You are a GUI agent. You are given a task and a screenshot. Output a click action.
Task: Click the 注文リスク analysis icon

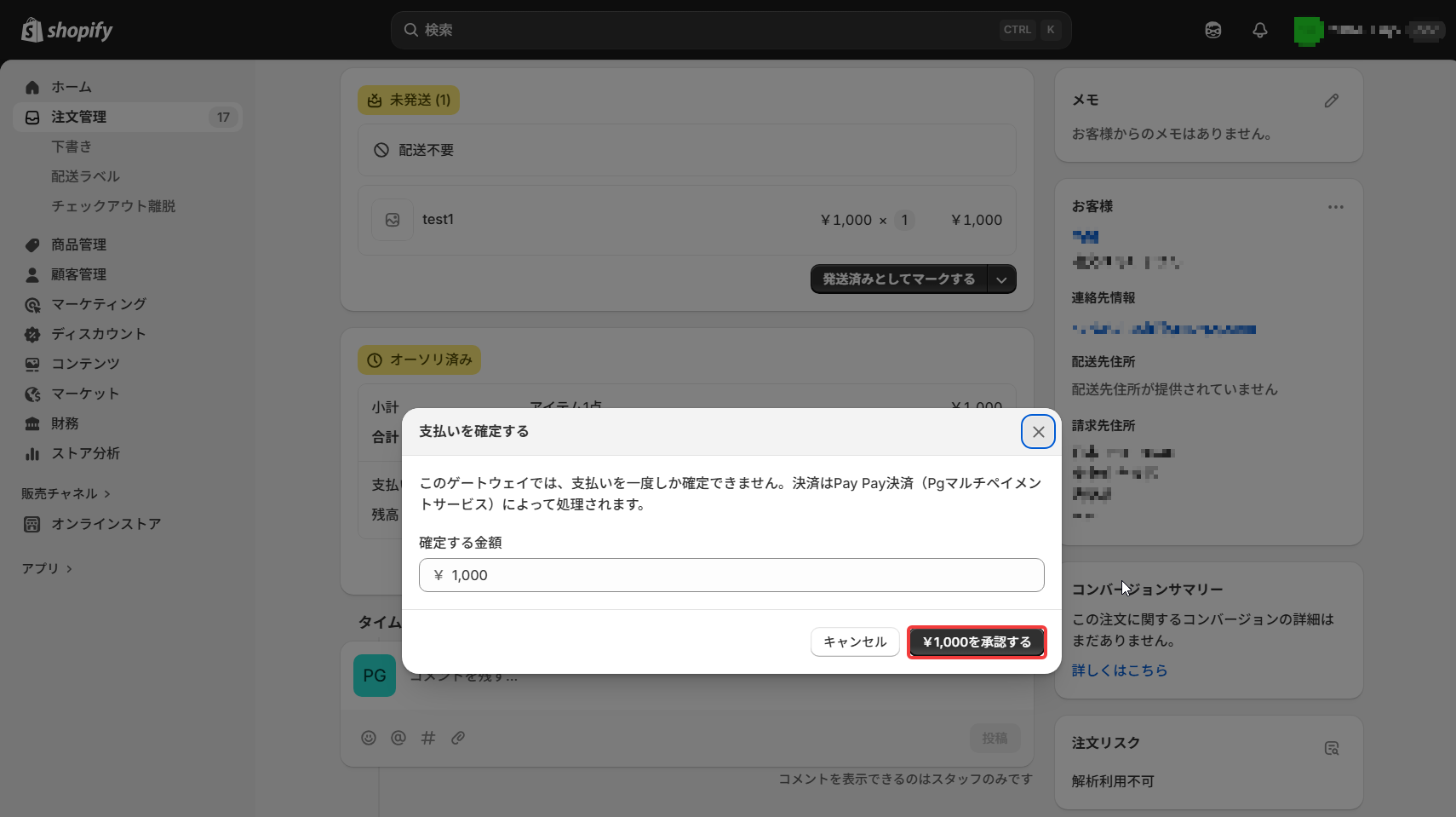tap(1332, 748)
